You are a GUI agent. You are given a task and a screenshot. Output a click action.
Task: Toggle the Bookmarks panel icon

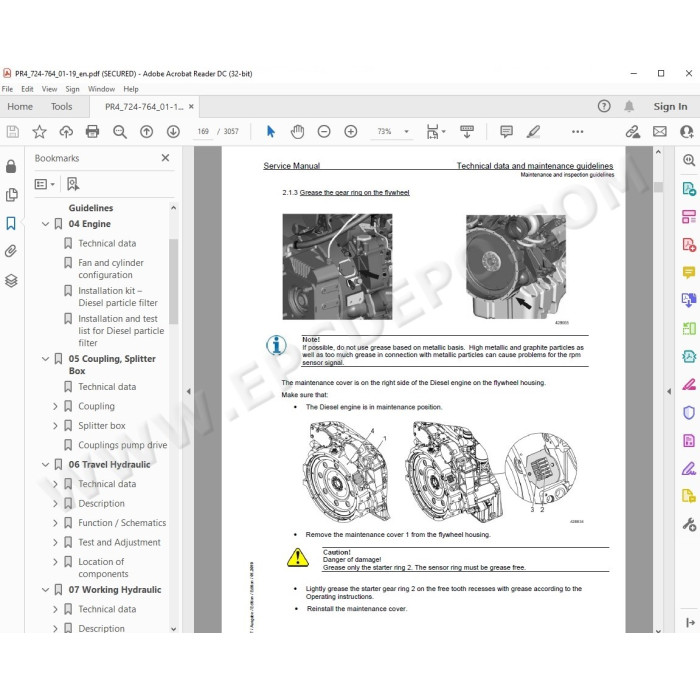point(11,223)
